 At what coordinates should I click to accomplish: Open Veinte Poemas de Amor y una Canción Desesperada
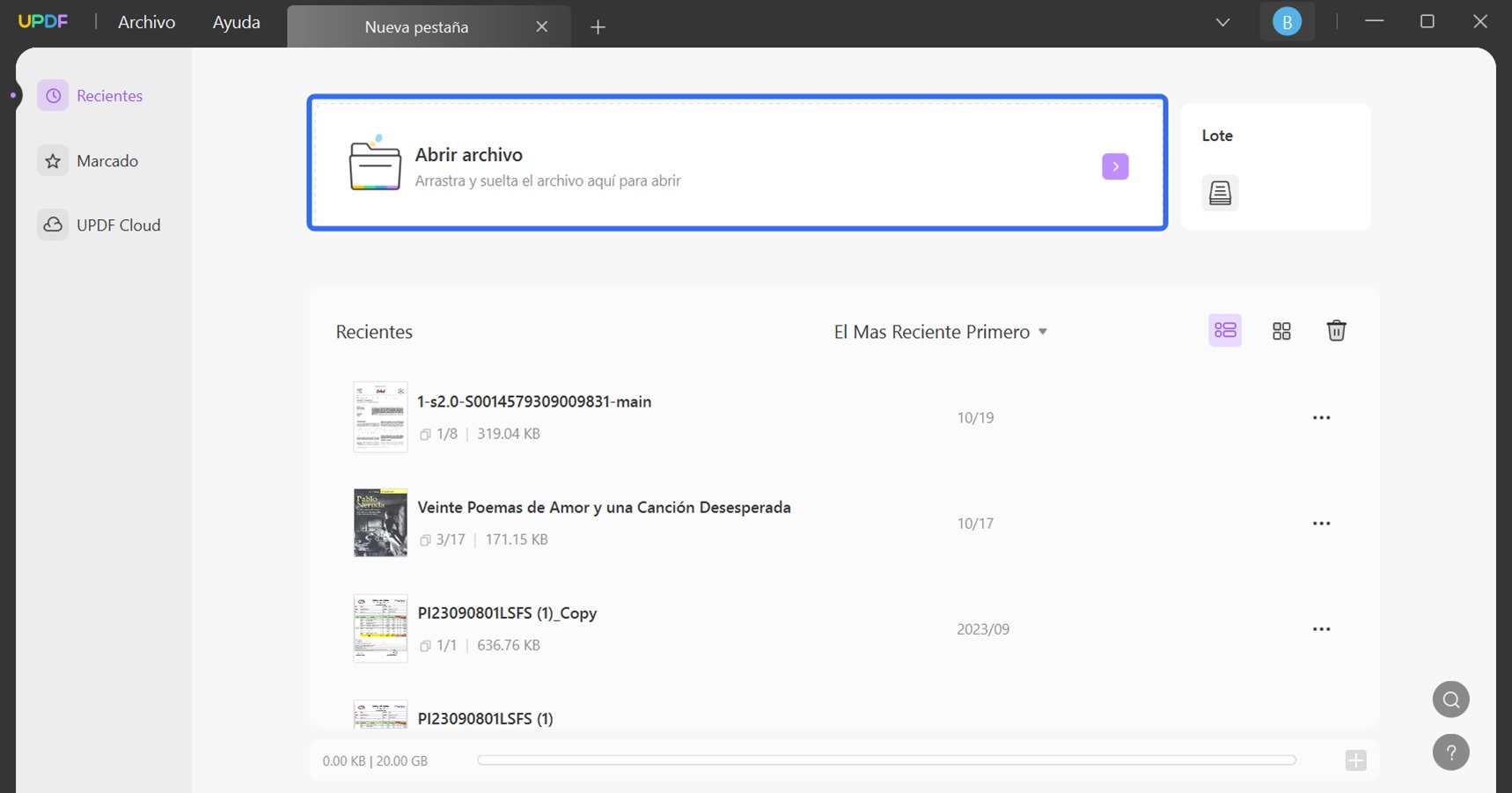[x=604, y=507]
